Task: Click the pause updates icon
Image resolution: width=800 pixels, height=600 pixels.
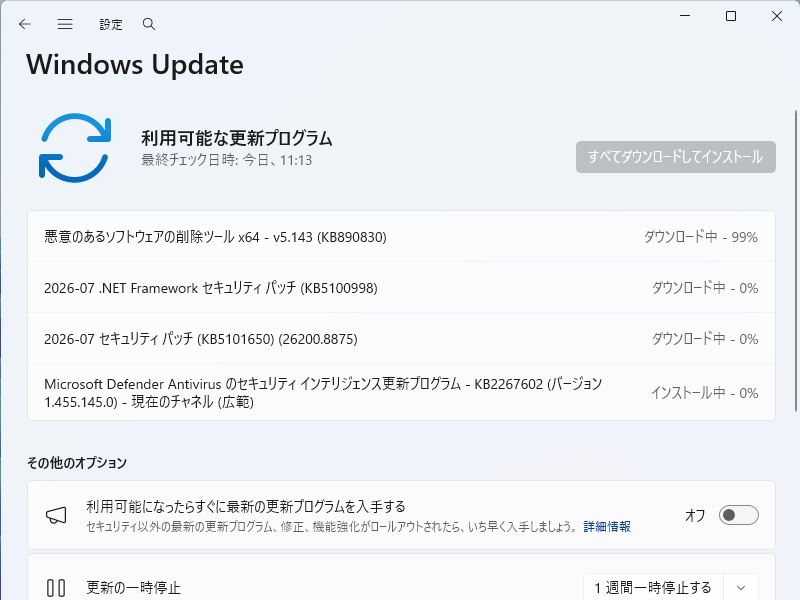Action: pyautogui.click(x=56, y=588)
